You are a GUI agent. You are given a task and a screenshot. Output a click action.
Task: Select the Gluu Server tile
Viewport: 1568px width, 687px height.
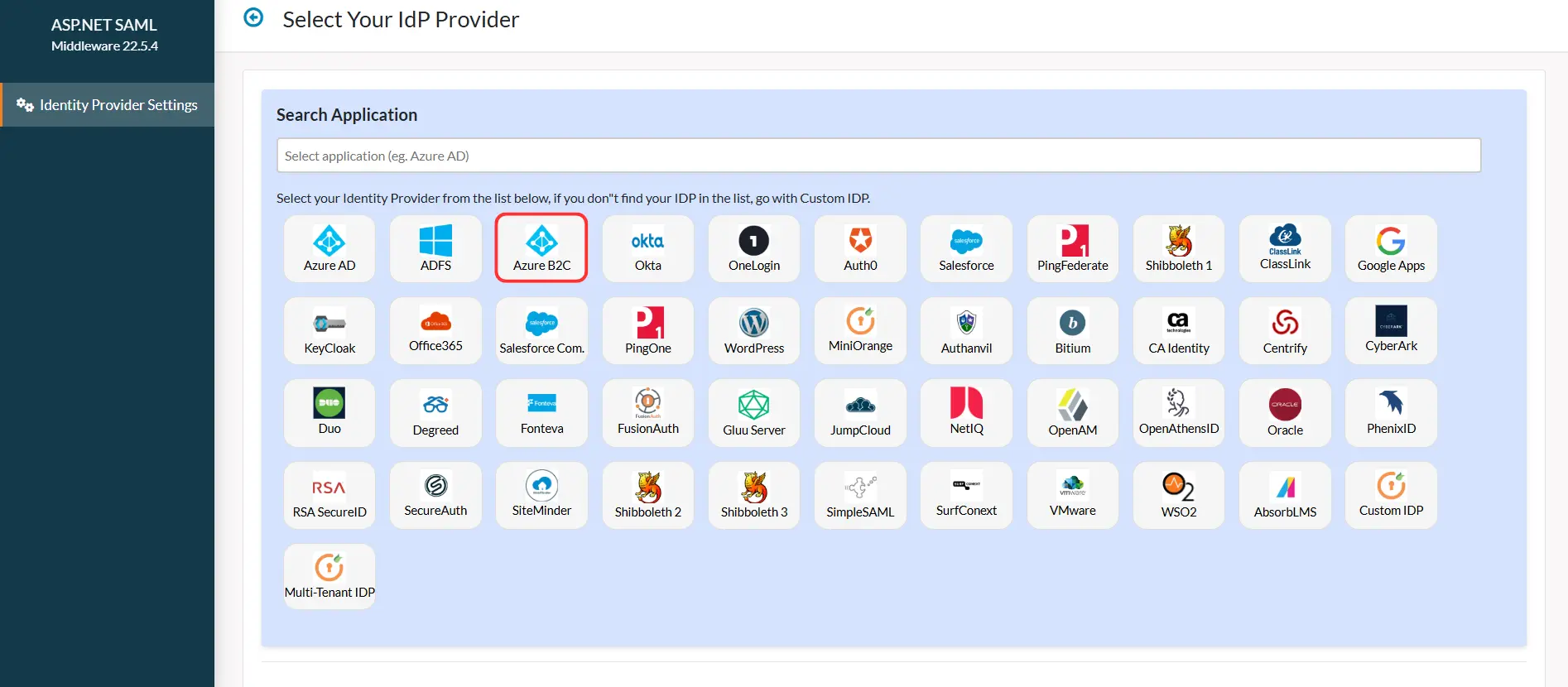(x=754, y=412)
